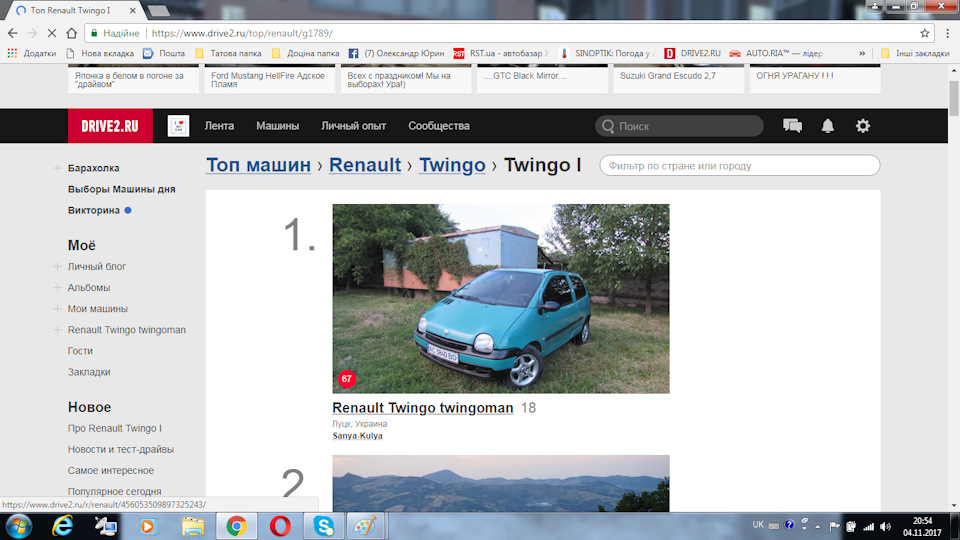Select the Топ Renault Twingo I tab
The width and height of the screenshot is (960, 540).
tap(71, 10)
